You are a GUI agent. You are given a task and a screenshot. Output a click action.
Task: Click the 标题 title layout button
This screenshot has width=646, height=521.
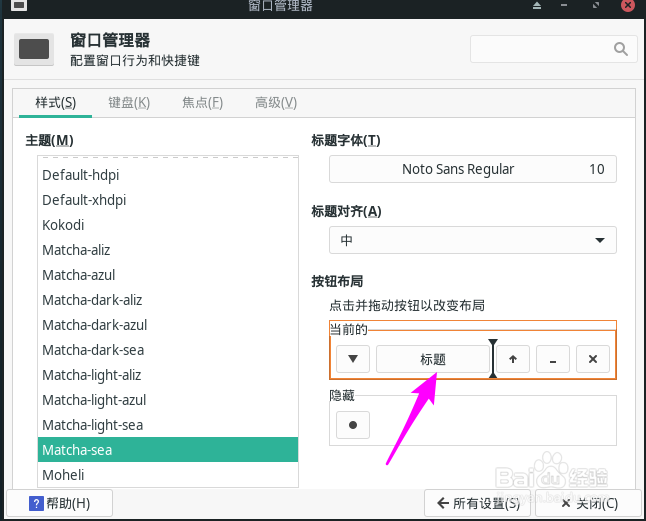pos(433,359)
